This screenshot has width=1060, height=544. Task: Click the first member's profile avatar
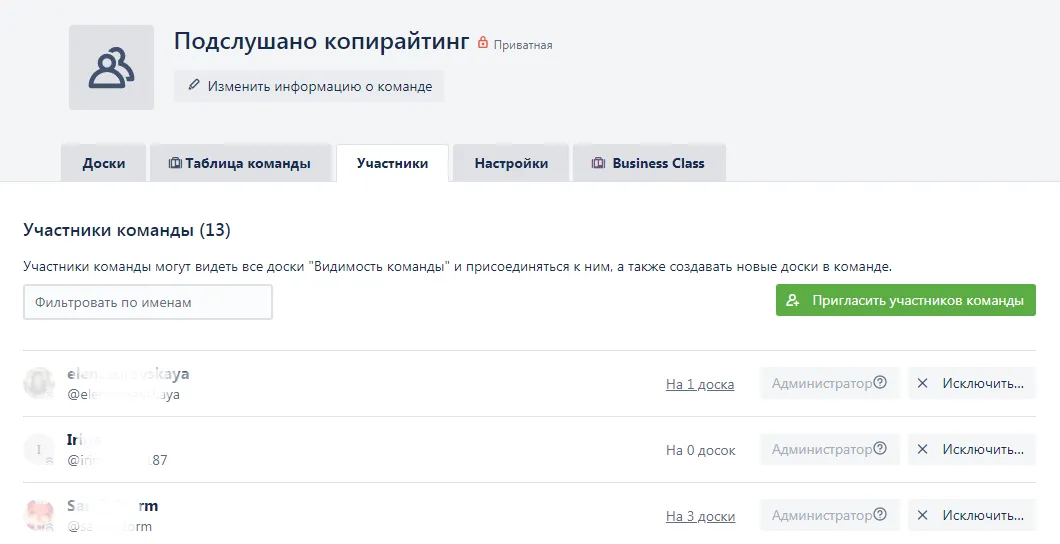(x=39, y=383)
